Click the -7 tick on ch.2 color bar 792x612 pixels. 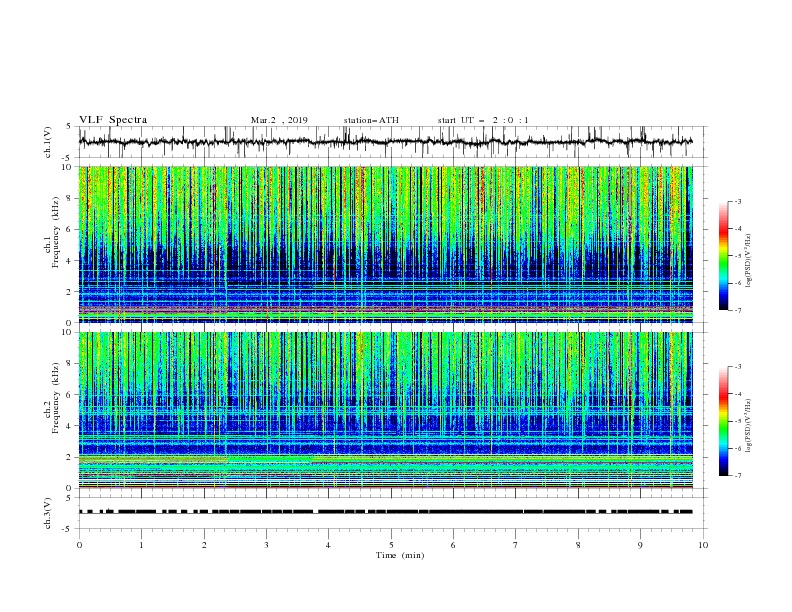click(x=738, y=475)
